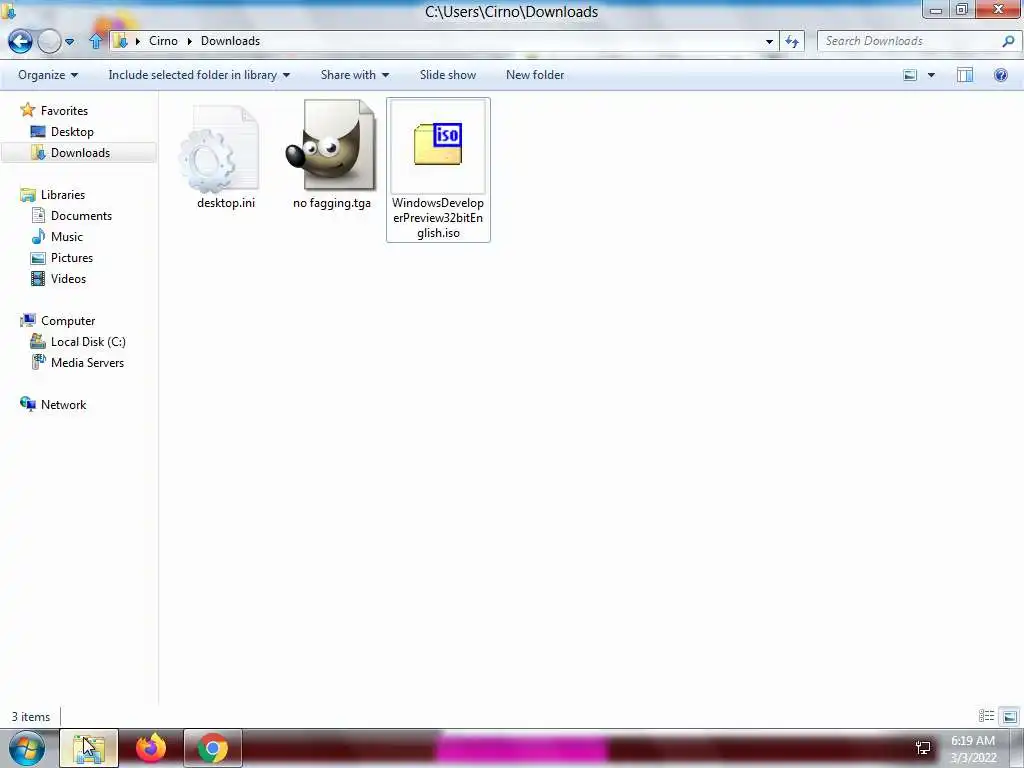Click the Videos filmstrip icon
Screen dimensions: 1024x768
pos(39,279)
